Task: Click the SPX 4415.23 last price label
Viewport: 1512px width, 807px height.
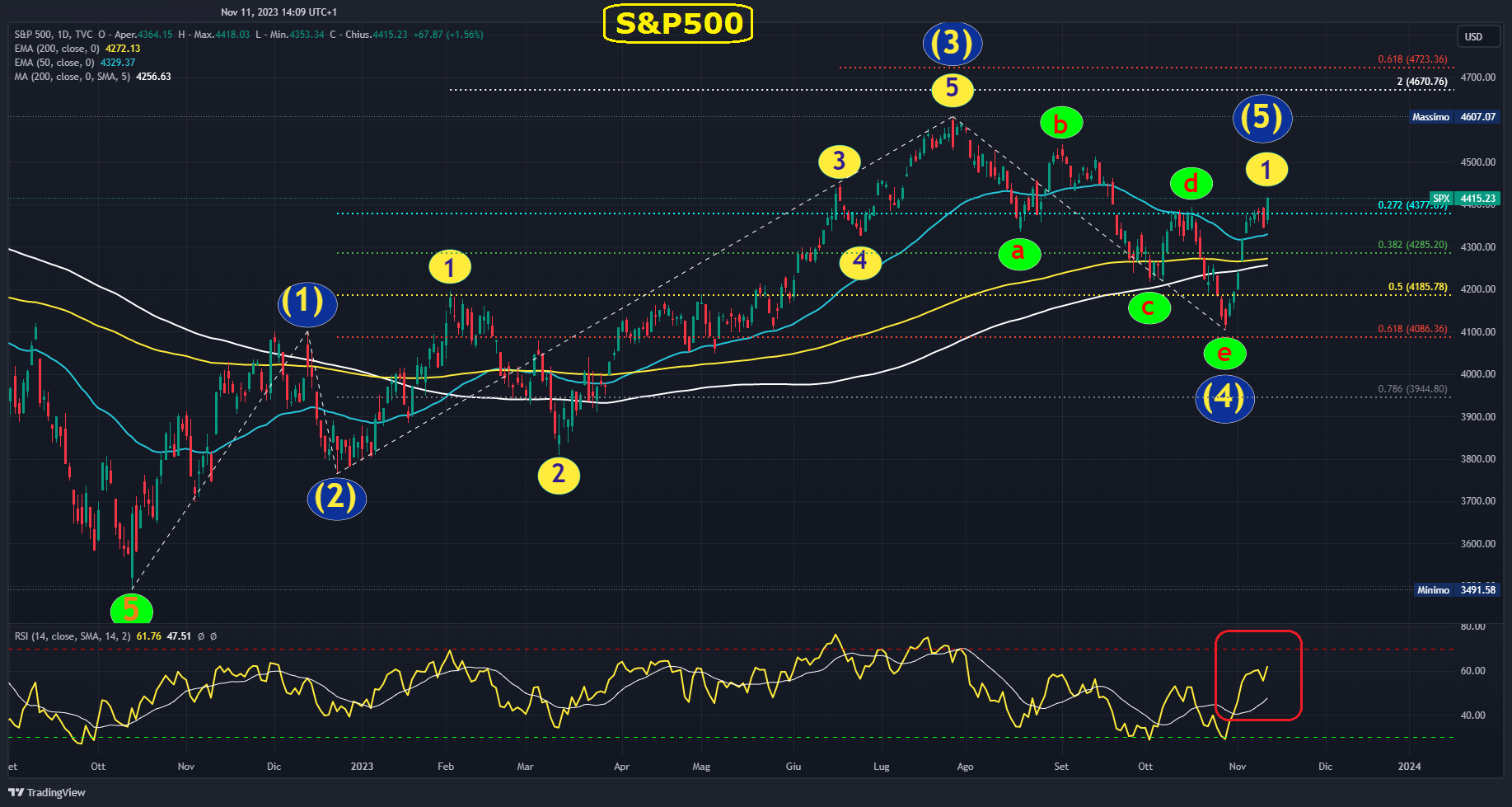Action: [1465, 199]
